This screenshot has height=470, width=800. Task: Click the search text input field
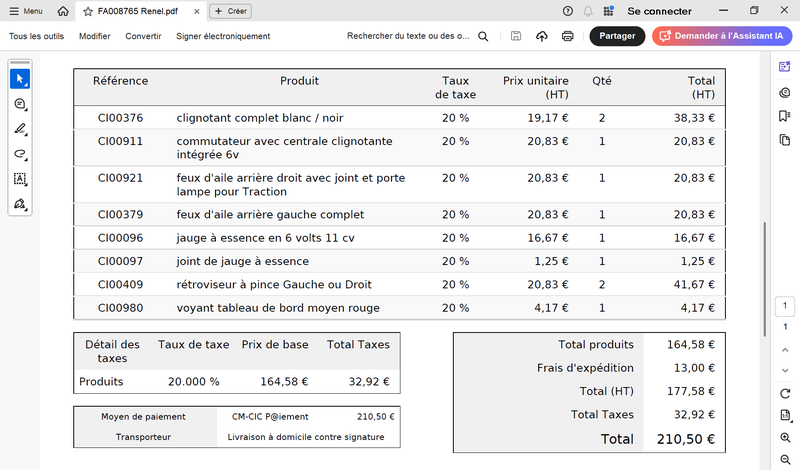tap(408, 36)
